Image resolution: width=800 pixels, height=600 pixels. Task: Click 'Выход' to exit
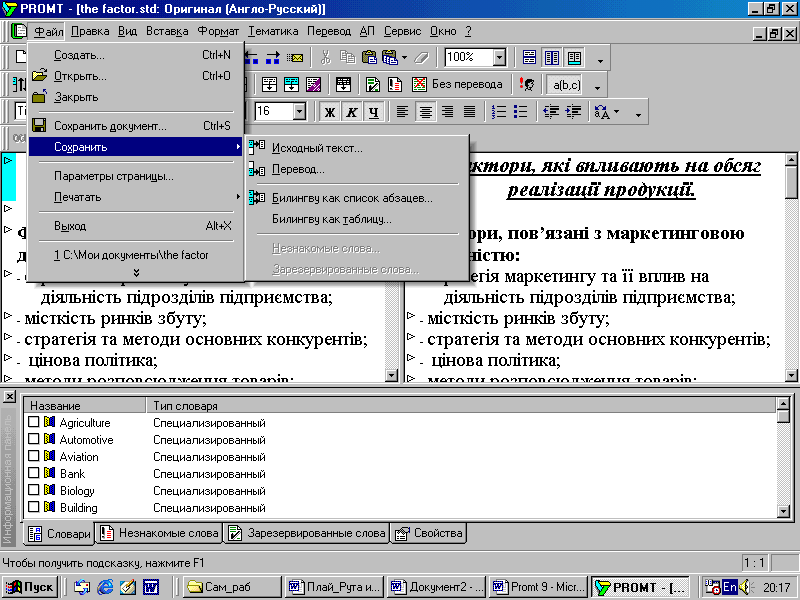click(x=136, y=226)
